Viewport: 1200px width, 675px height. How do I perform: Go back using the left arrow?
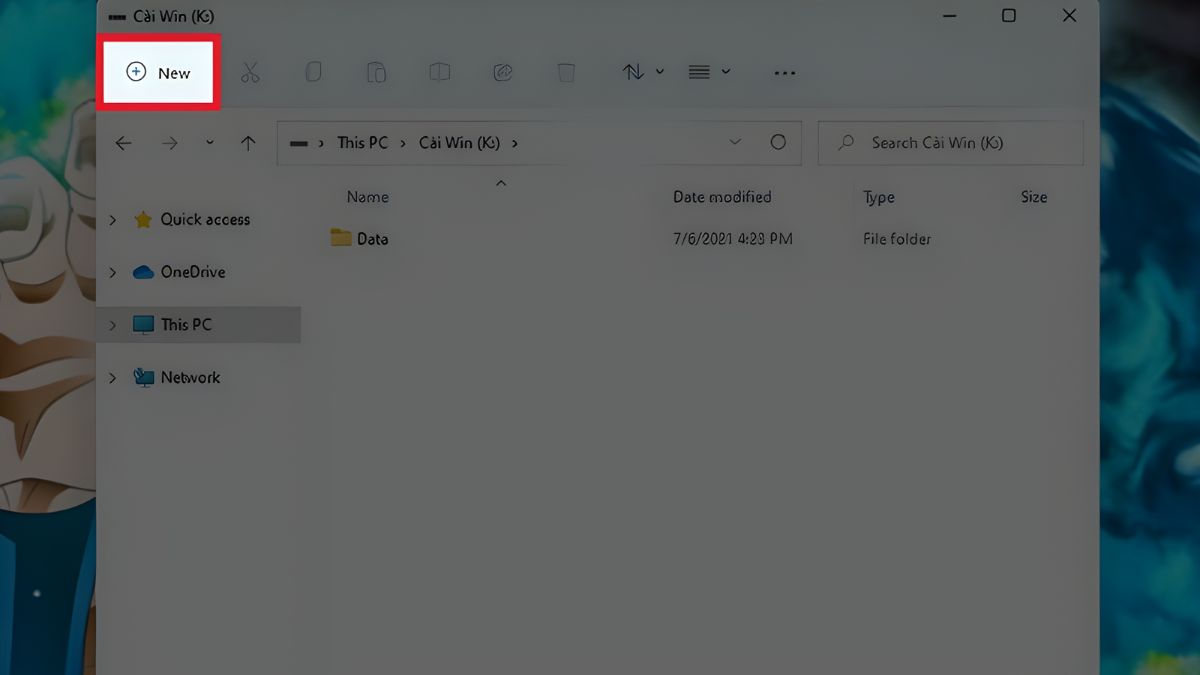(123, 143)
